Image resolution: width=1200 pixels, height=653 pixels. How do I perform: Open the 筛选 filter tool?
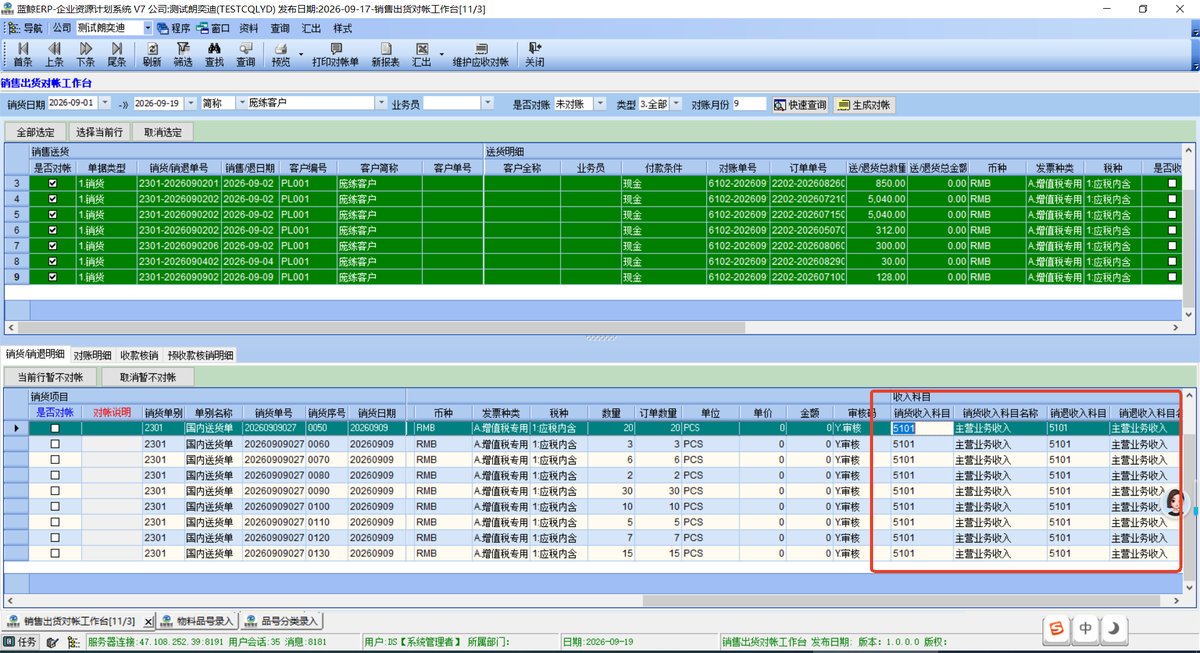coord(182,54)
